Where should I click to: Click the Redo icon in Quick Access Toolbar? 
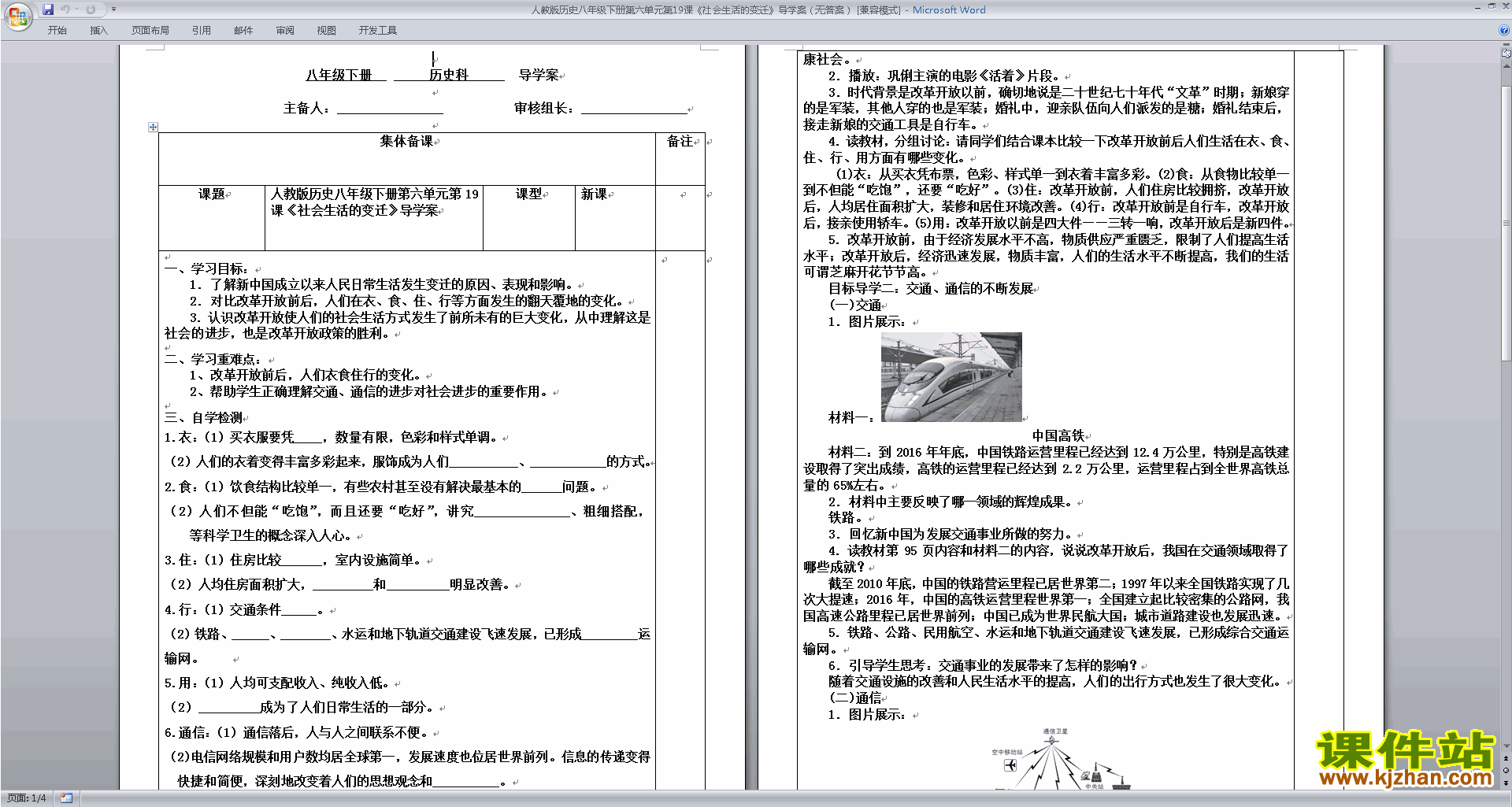tap(91, 9)
